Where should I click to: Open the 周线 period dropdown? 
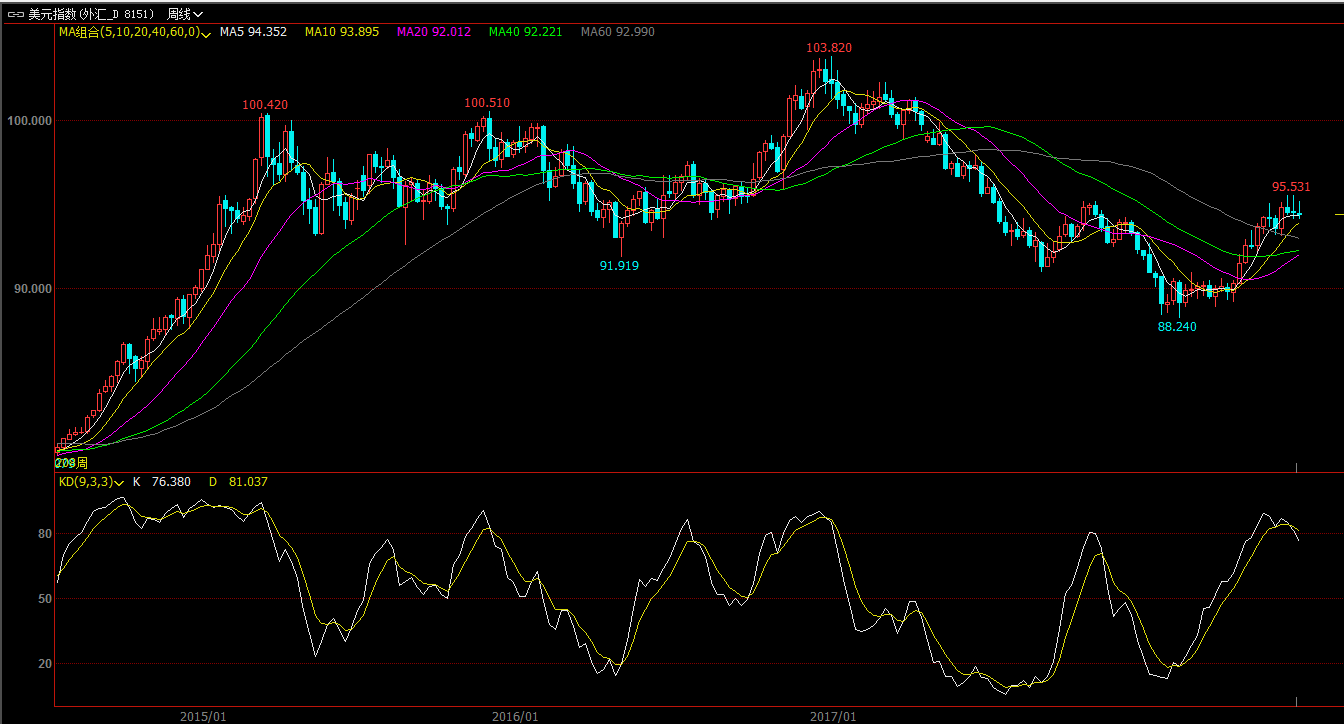(185, 14)
